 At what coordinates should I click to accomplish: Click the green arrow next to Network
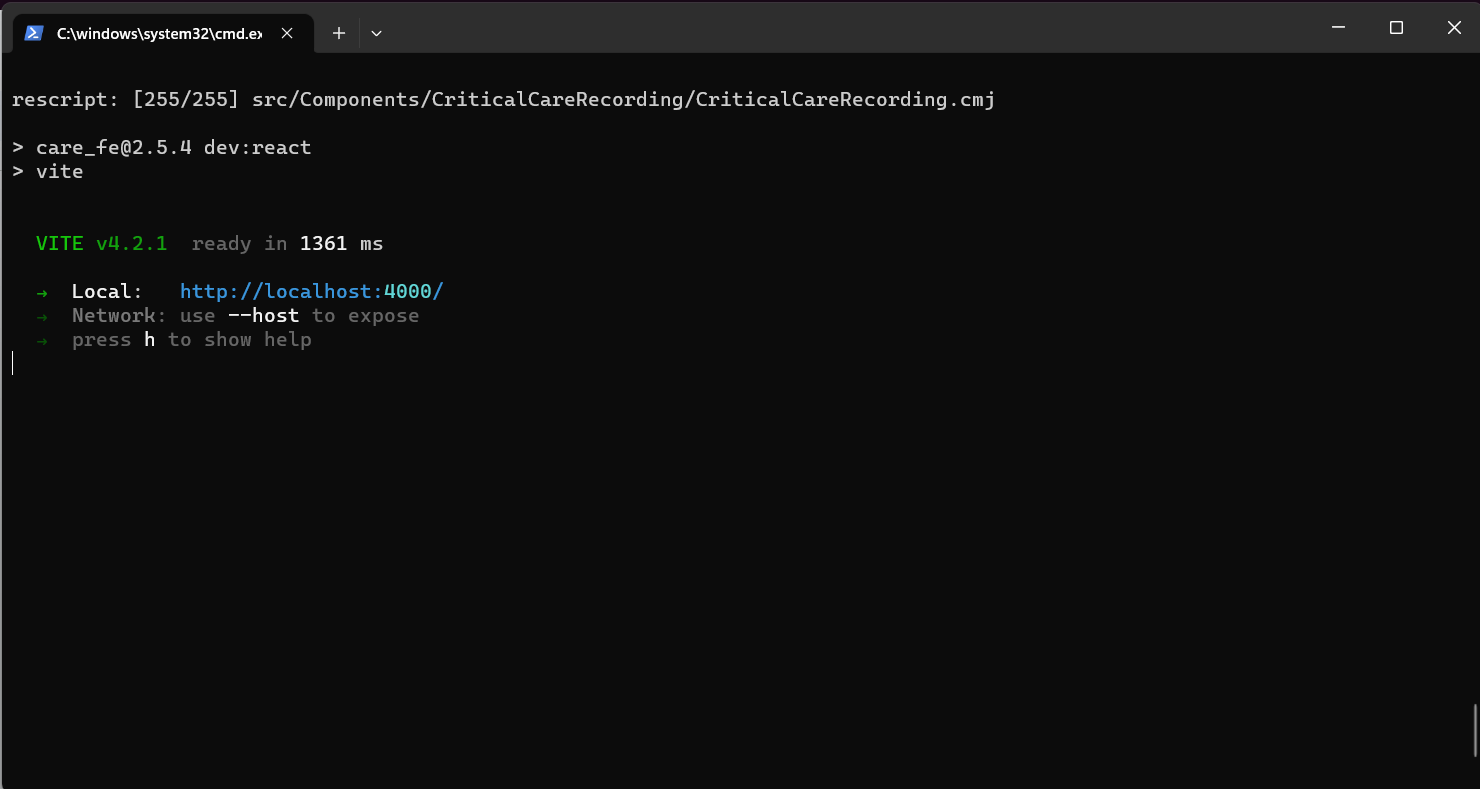pyautogui.click(x=42, y=315)
